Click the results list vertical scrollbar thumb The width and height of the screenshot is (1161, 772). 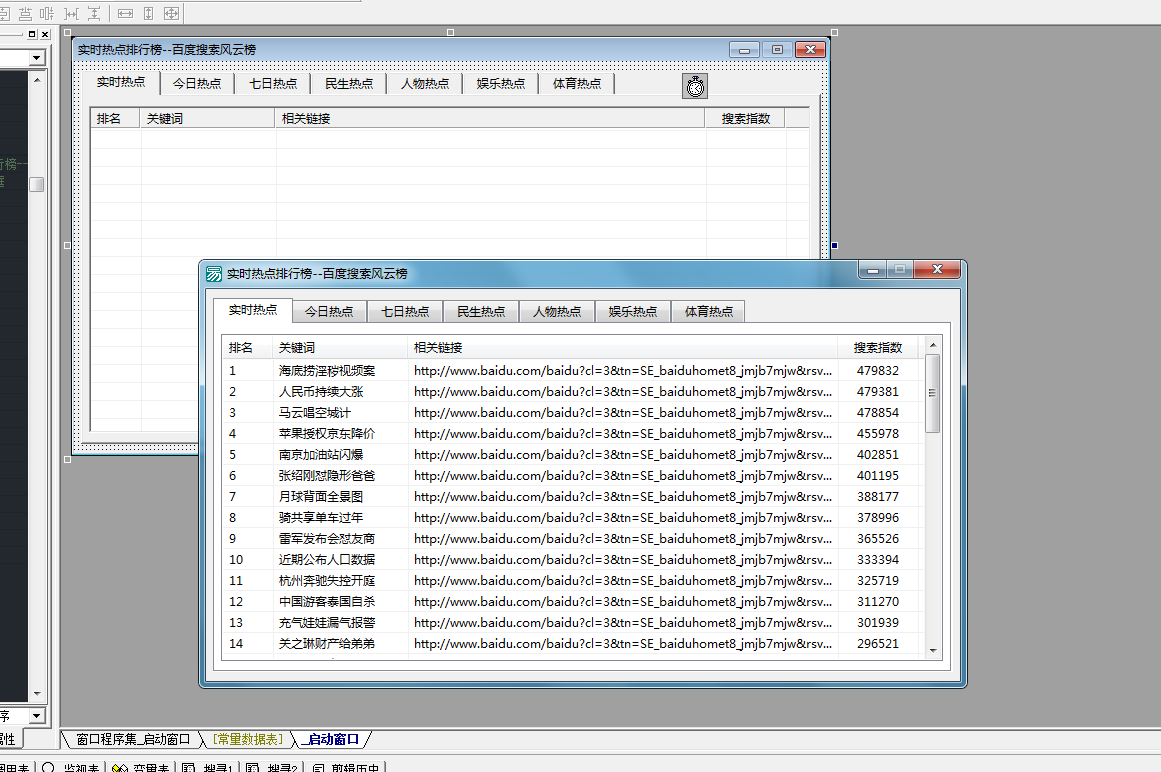click(x=933, y=393)
